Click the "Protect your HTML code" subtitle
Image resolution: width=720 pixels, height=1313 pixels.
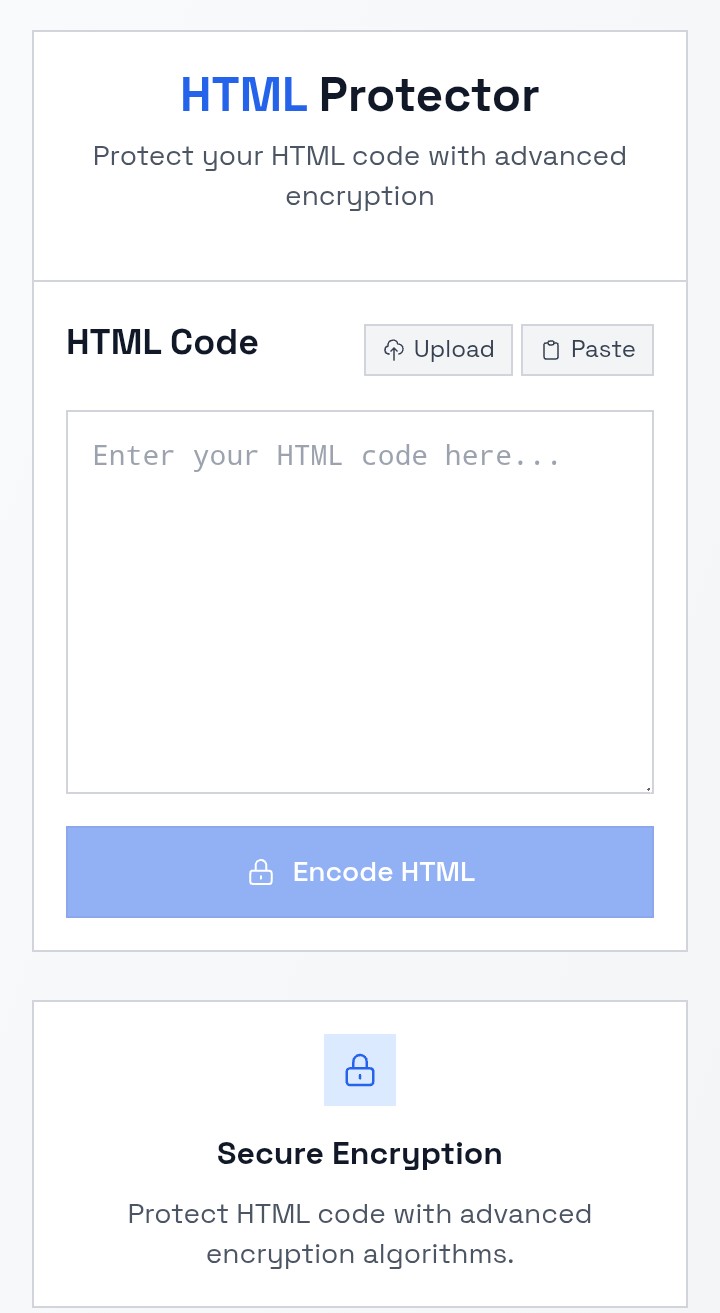click(x=360, y=157)
